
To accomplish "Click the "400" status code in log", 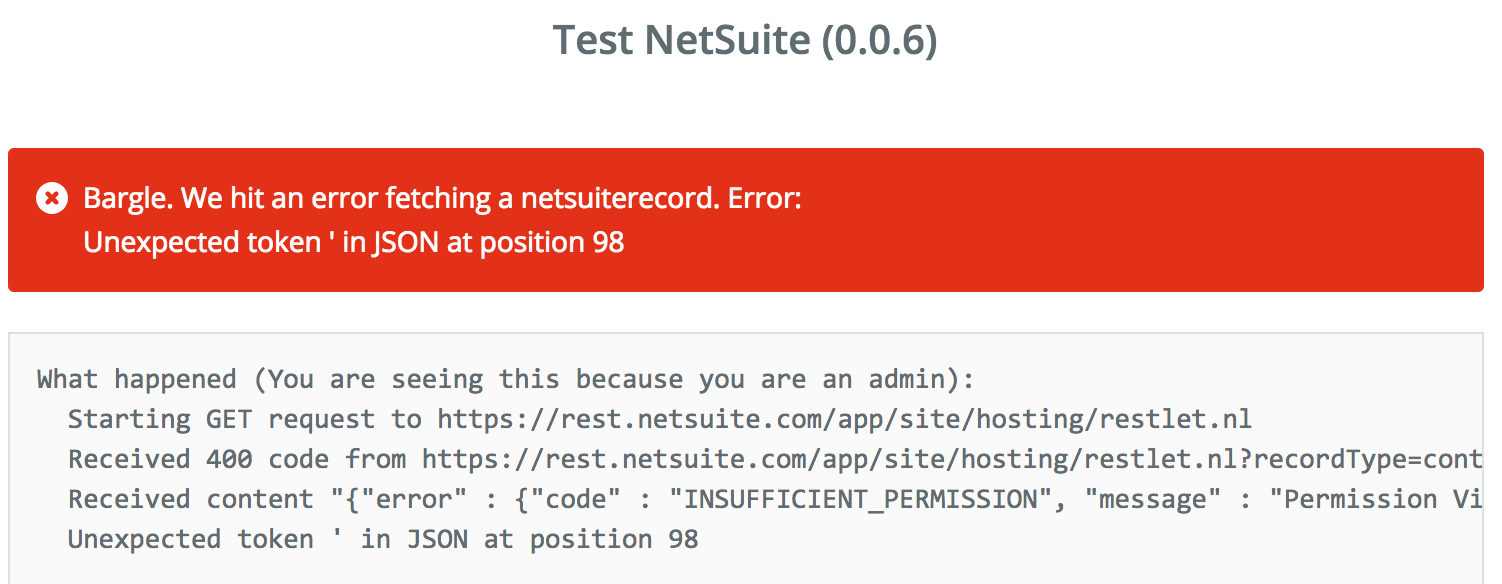I will (x=229, y=460).
